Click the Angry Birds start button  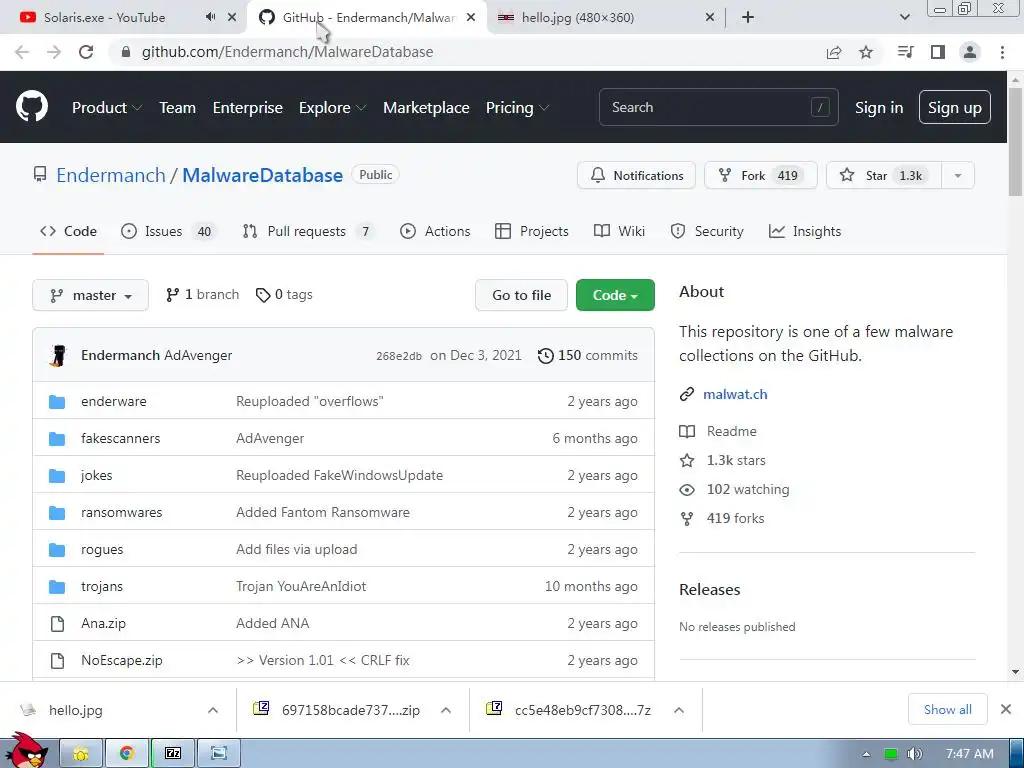point(26,751)
